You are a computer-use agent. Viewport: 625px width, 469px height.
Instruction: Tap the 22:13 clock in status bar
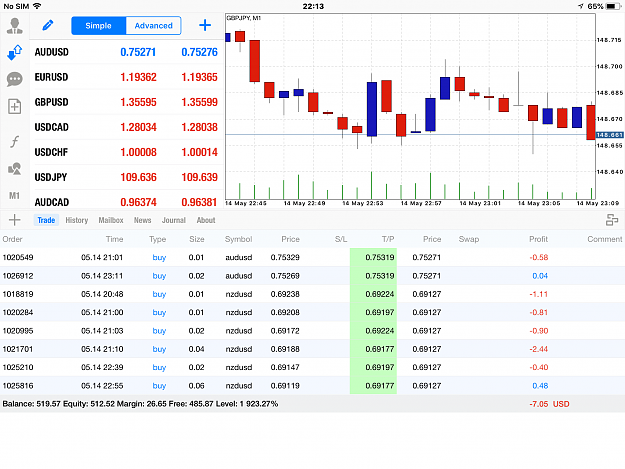point(313,6)
